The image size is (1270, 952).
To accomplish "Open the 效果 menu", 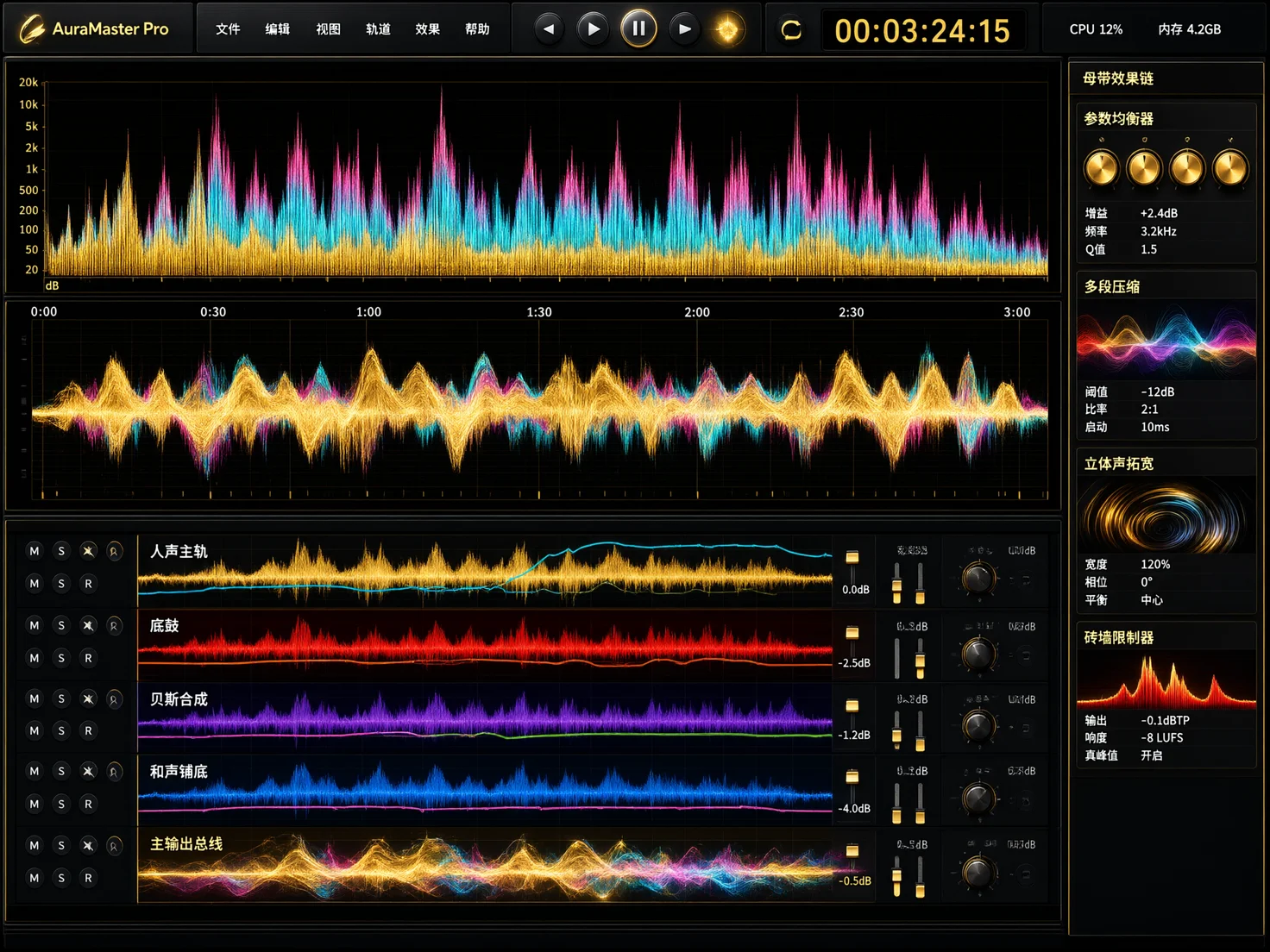I will [x=428, y=29].
